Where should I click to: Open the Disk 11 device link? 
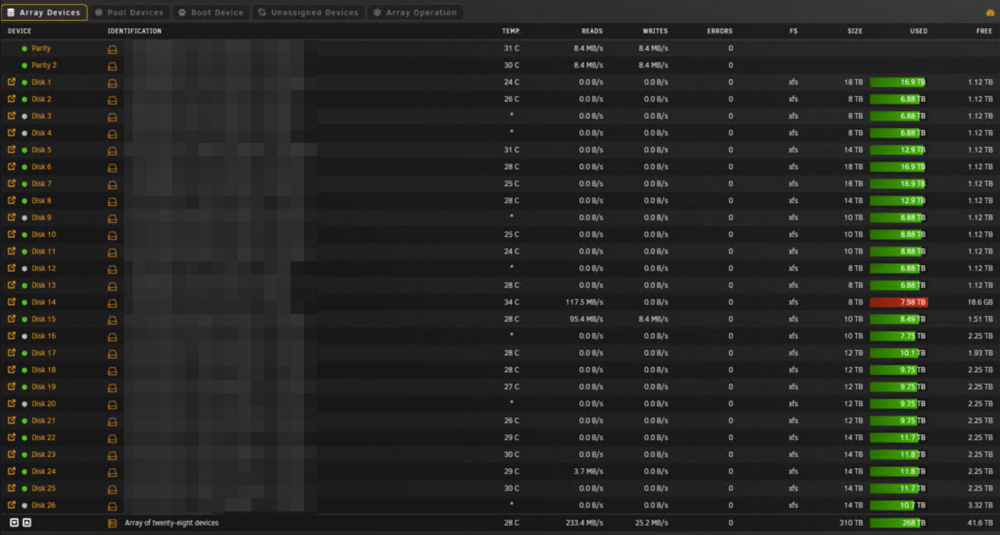click(x=43, y=251)
